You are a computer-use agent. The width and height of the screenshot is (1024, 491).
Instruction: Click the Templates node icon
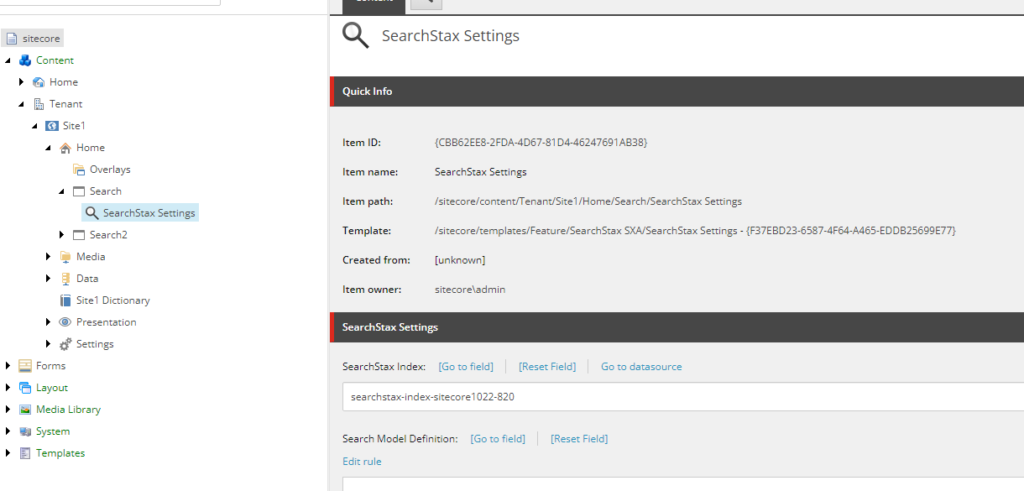tap(25, 453)
